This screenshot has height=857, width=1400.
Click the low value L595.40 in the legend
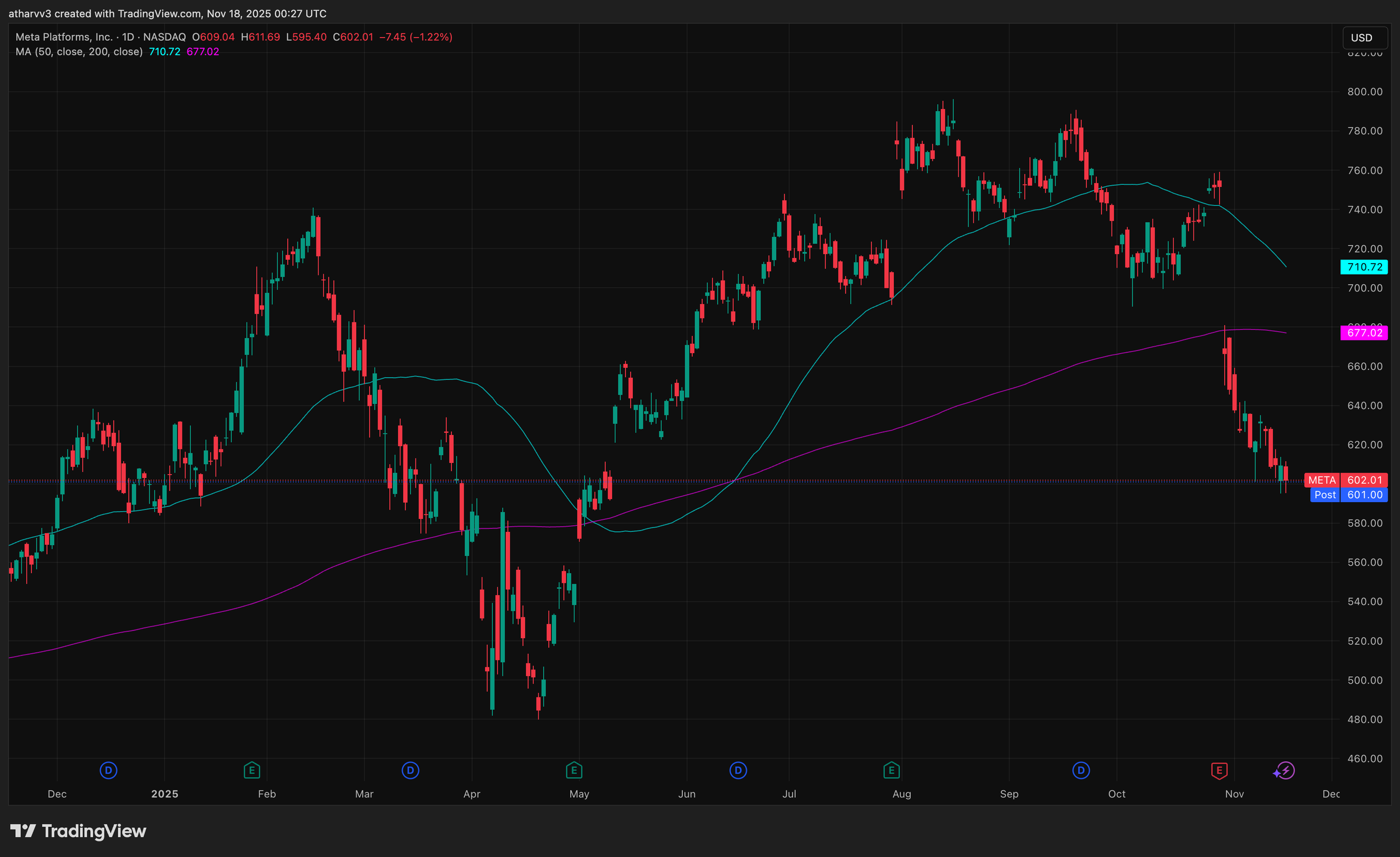[x=306, y=37]
